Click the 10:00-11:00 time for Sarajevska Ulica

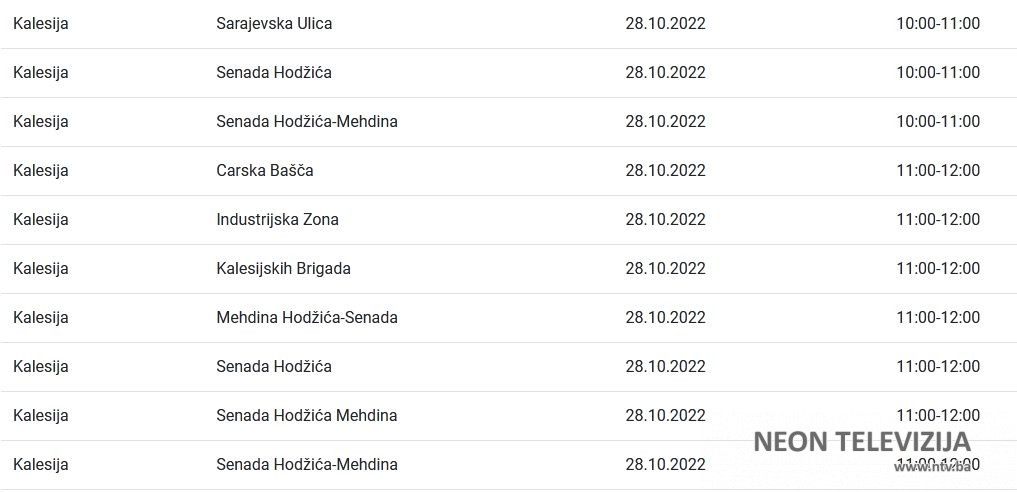(937, 23)
